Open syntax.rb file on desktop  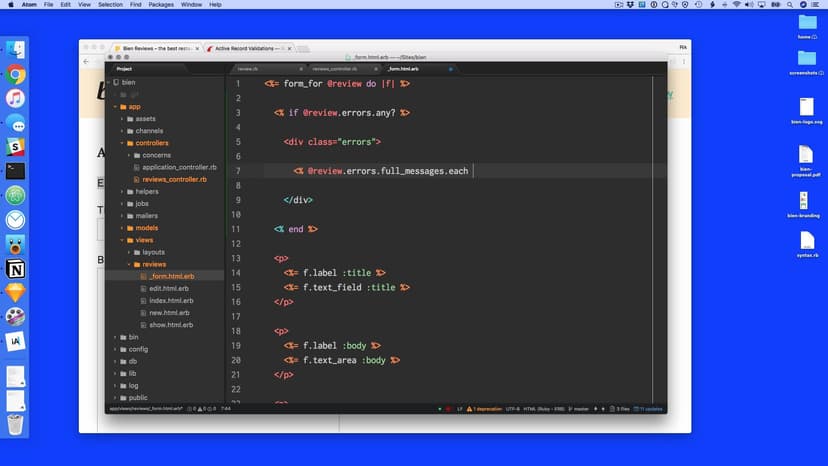coord(806,244)
